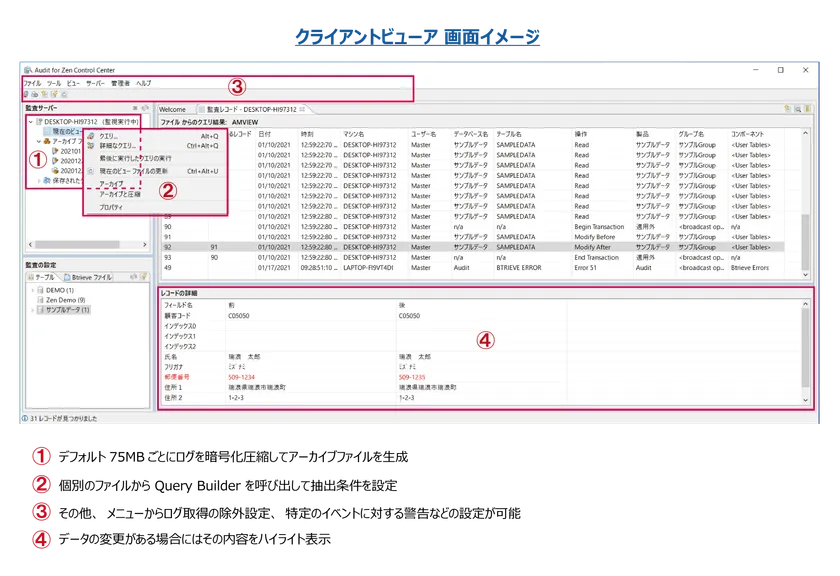The height and width of the screenshot is (576, 840).
Task: Click the results table vertical scrollbar thumb
Action: (805, 241)
